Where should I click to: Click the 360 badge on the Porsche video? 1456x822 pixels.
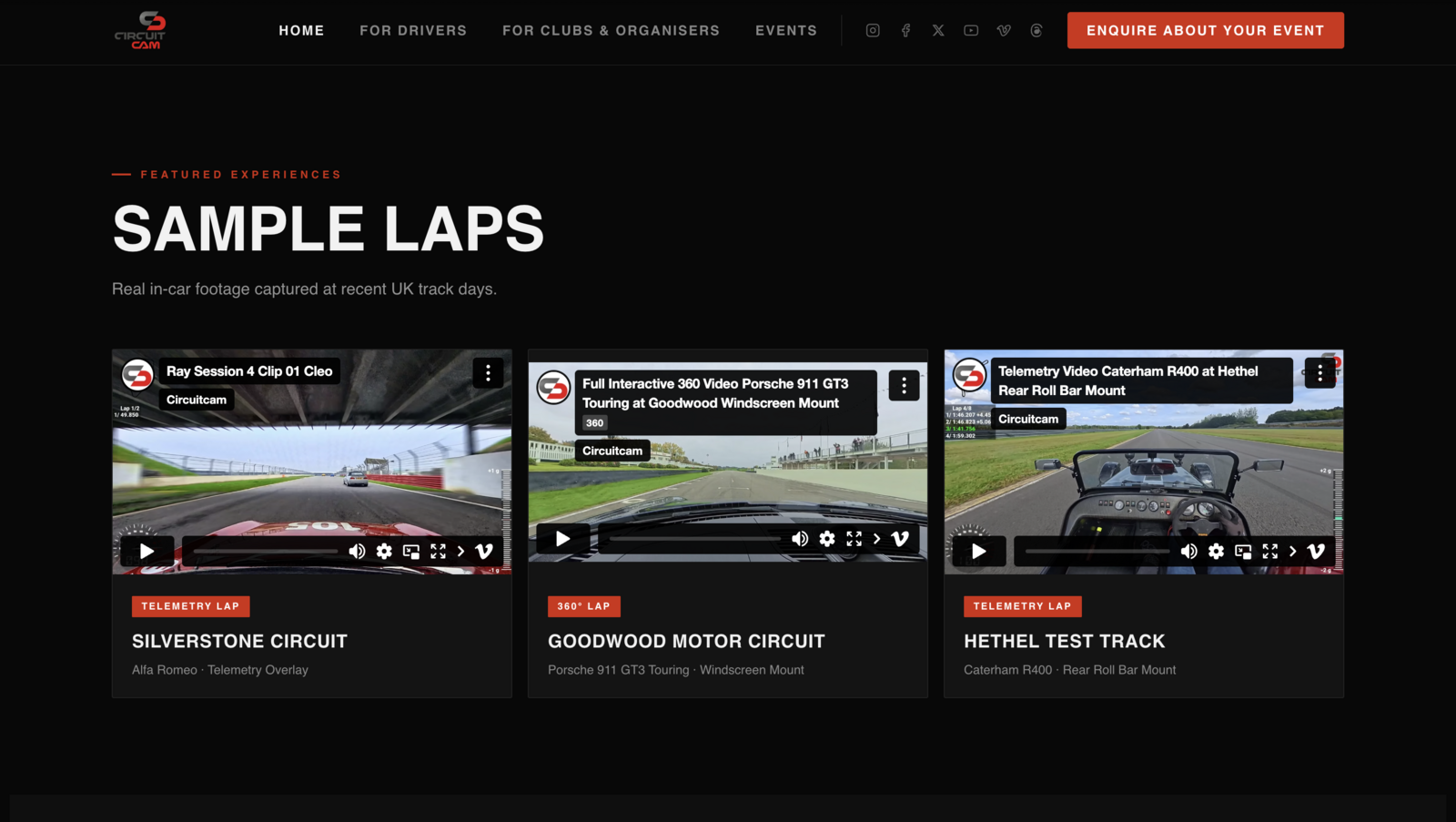pos(594,423)
